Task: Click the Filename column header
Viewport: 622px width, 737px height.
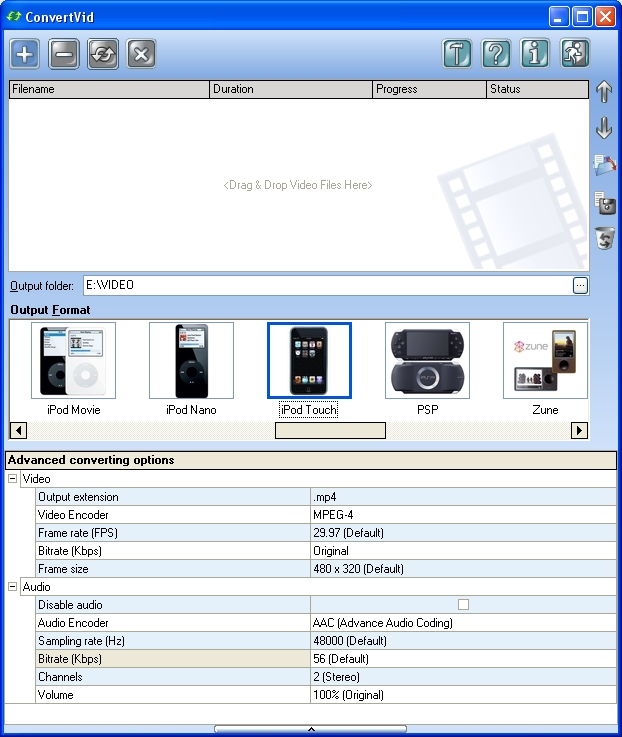Action: 109,89
